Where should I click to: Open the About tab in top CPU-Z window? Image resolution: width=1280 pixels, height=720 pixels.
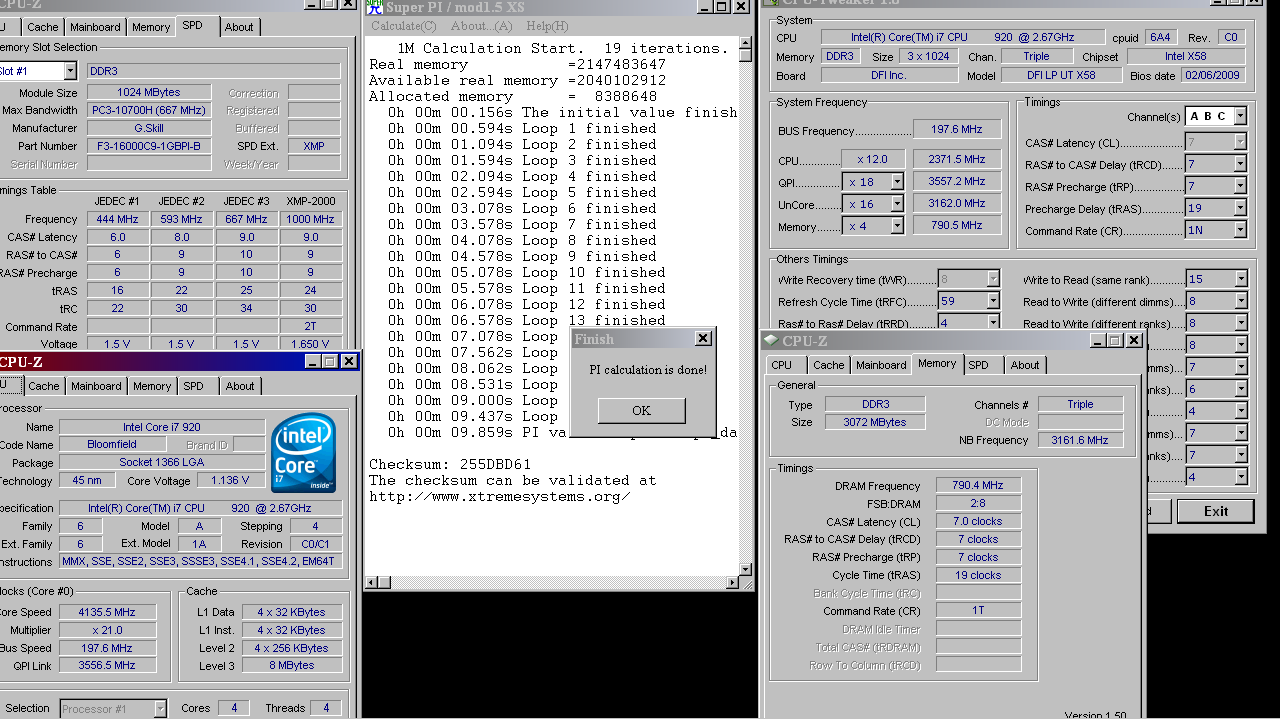239,27
